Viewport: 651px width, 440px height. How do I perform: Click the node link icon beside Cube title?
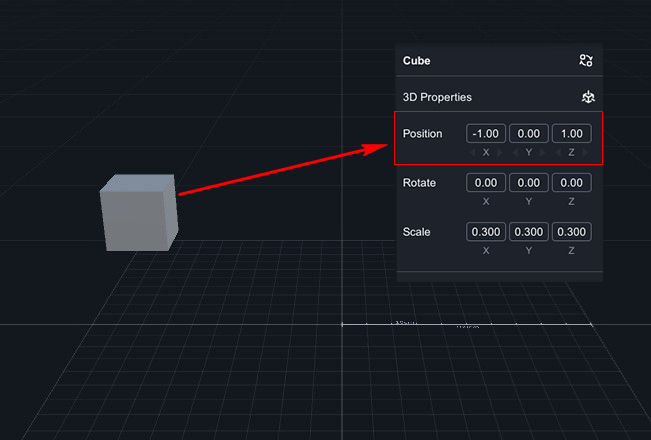pos(586,61)
